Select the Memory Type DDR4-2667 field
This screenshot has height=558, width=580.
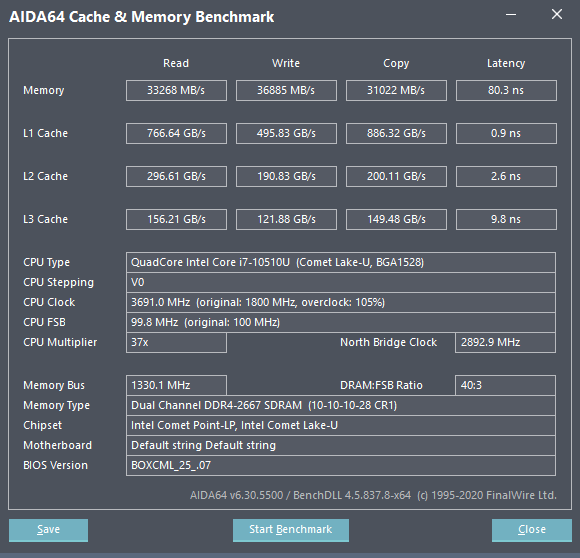point(341,405)
